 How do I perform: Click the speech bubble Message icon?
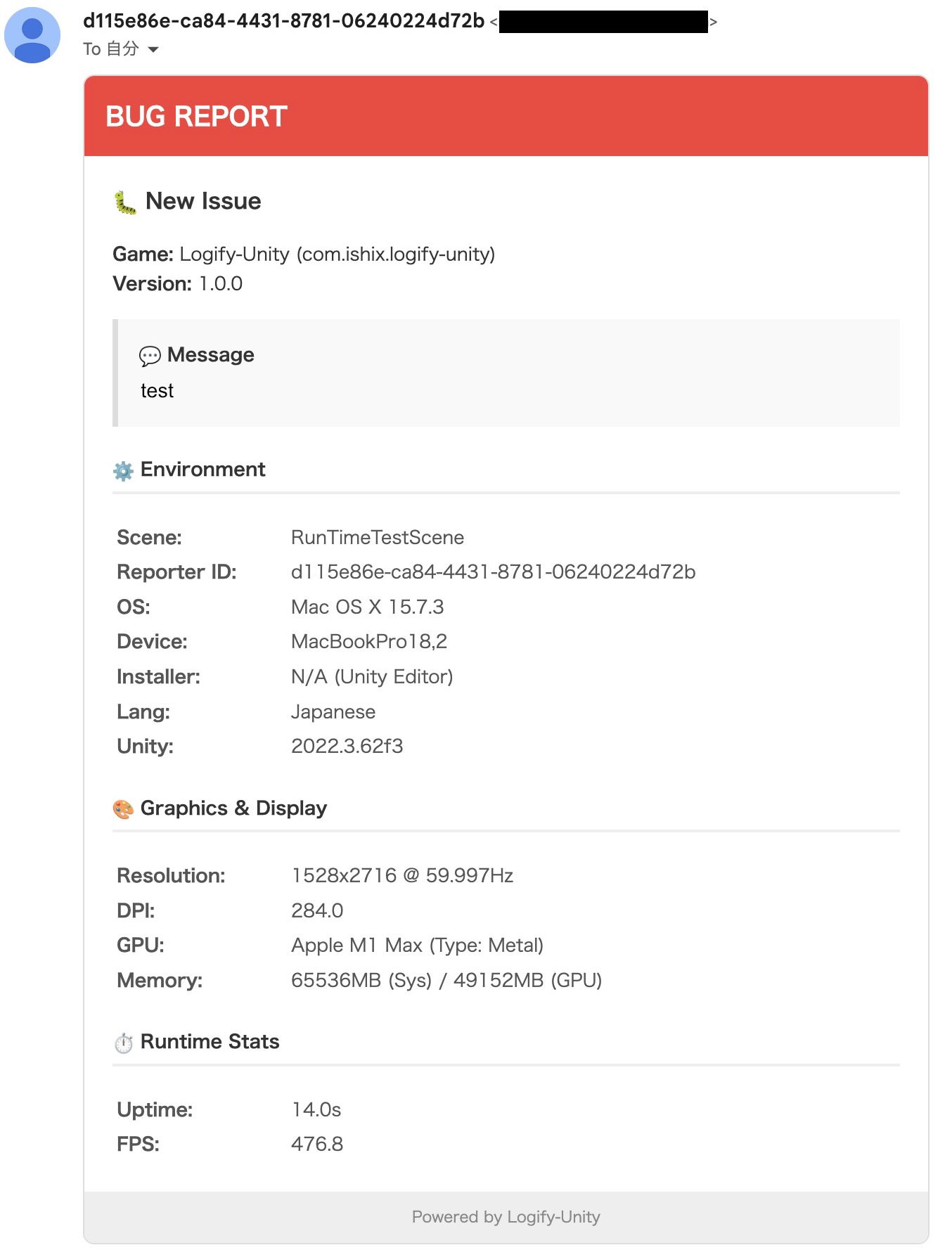pos(150,356)
